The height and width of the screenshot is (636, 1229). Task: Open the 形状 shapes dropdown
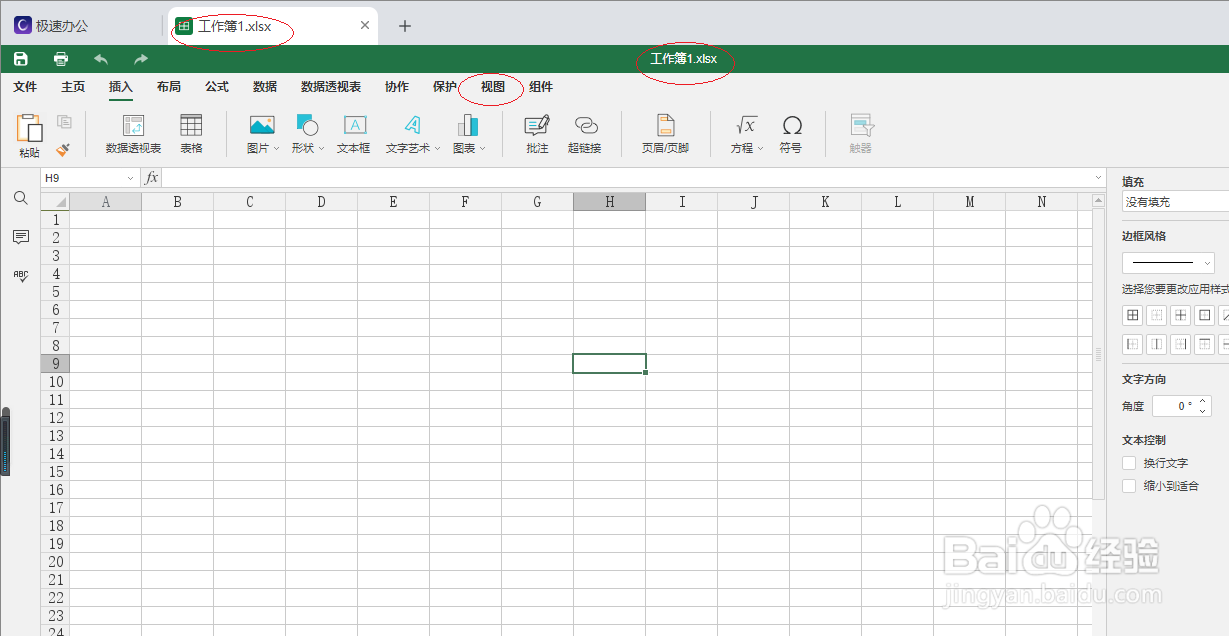click(x=308, y=133)
